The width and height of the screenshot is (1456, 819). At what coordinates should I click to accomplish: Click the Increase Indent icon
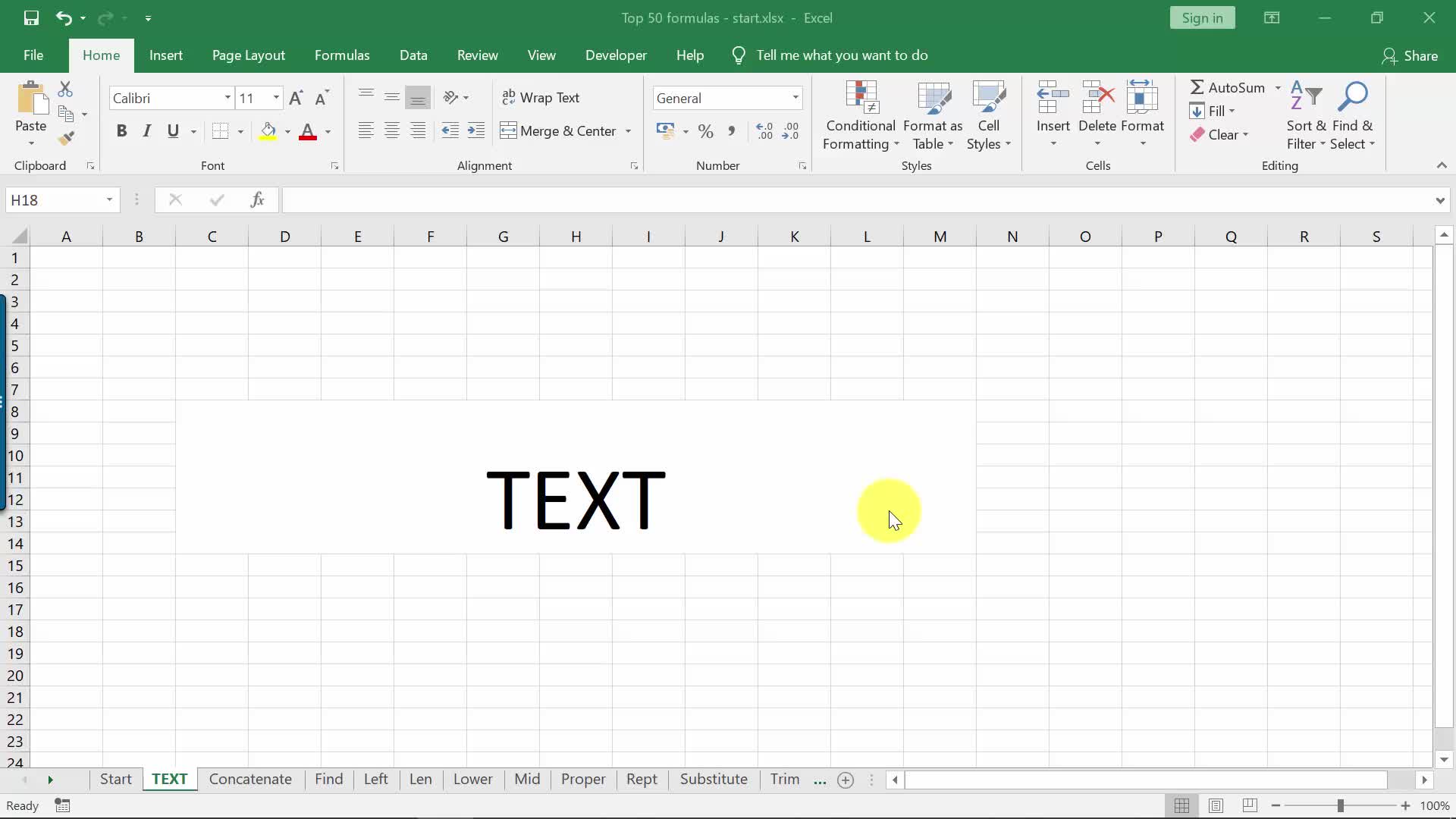476,131
